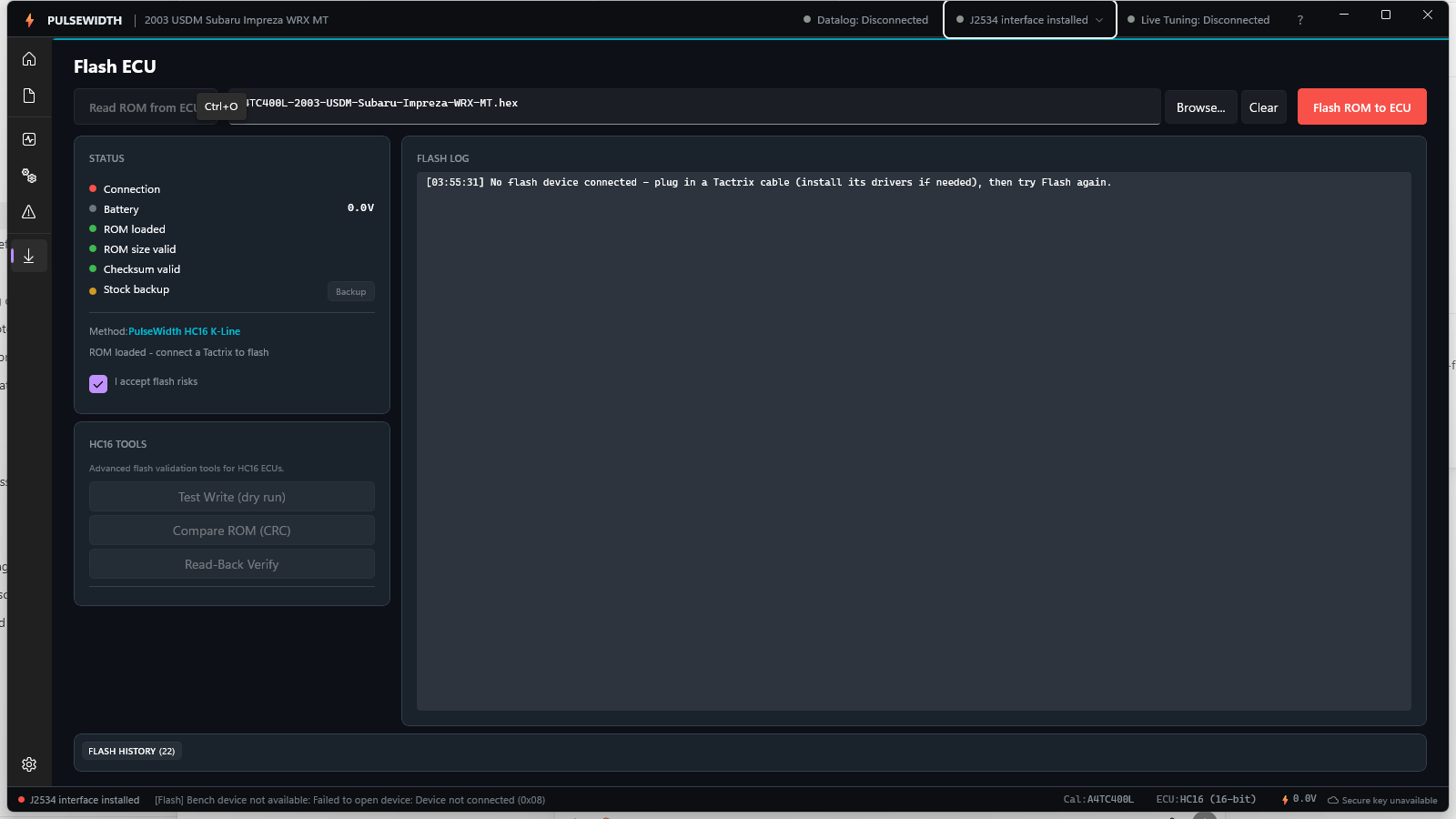Click the help question mark icon
Viewport: 1456px width, 819px height.
pos(1299,20)
